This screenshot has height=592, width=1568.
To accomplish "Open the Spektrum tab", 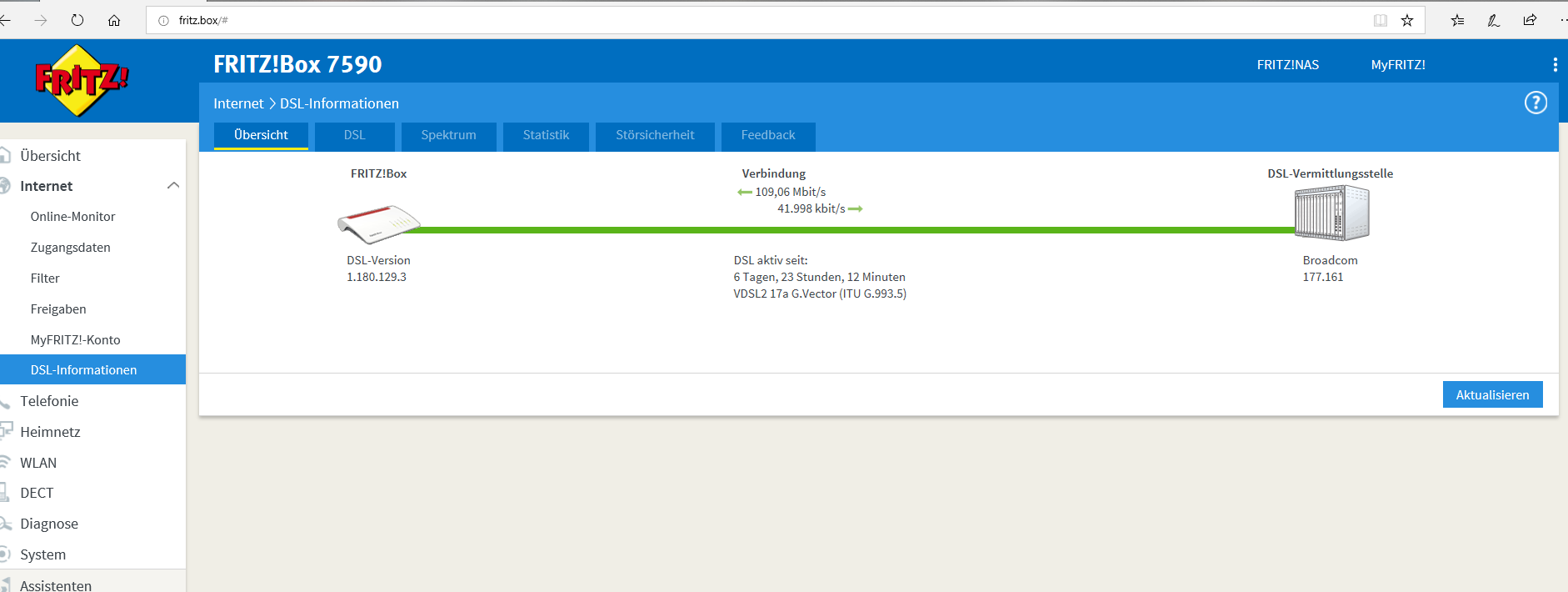I will click(x=449, y=135).
